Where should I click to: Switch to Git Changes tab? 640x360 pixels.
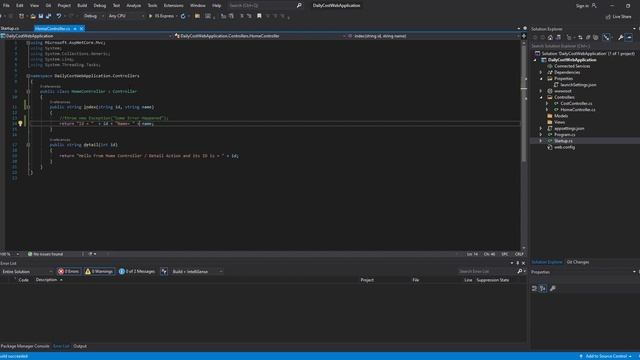point(578,262)
